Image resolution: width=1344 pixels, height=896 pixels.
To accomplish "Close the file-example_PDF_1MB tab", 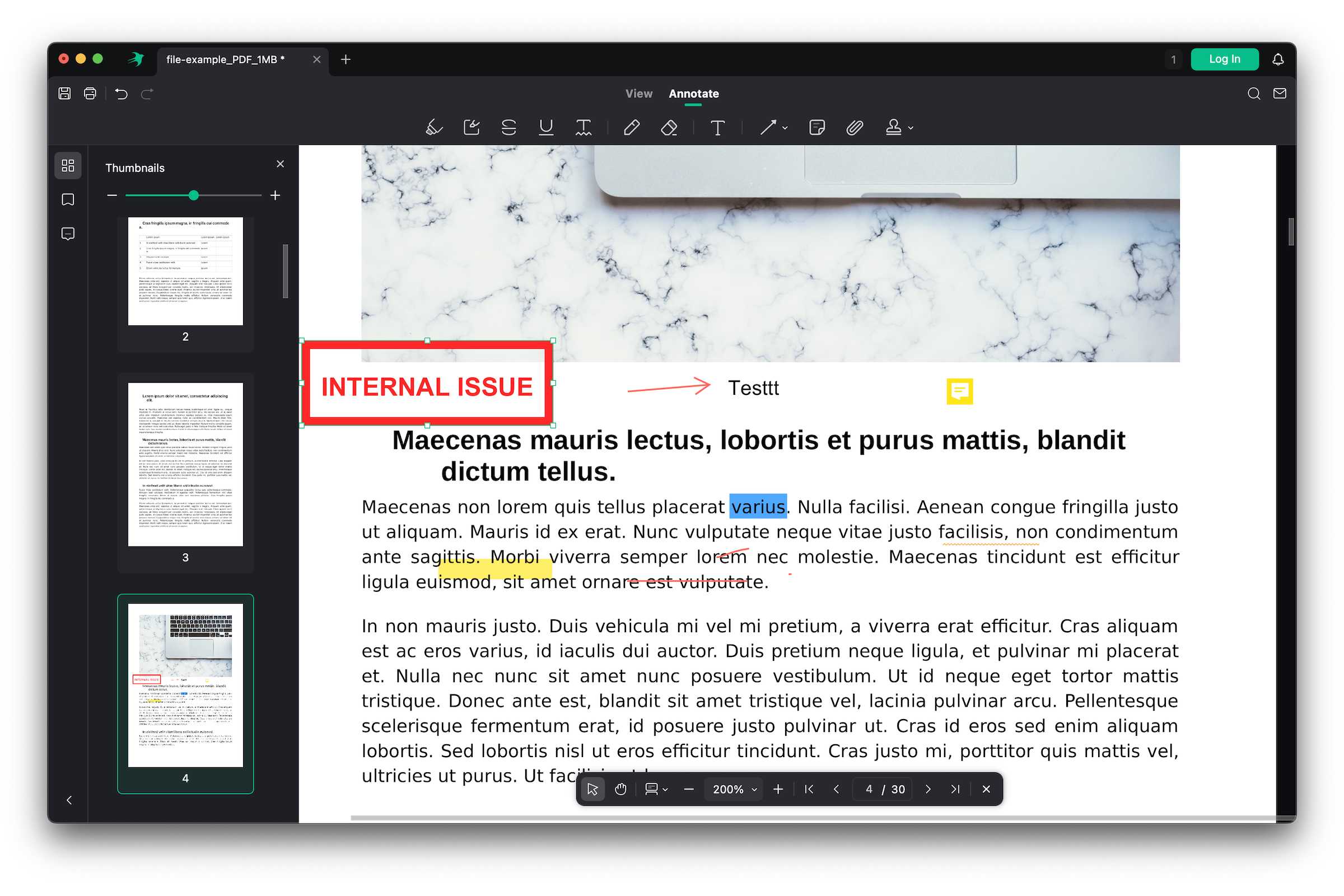I will (x=316, y=59).
